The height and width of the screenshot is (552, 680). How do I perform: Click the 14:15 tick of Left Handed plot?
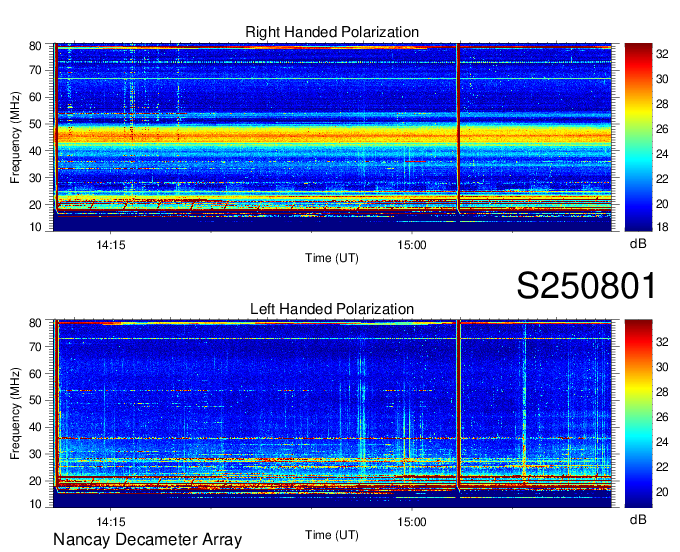pyautogui.click(x=111, y=522)
